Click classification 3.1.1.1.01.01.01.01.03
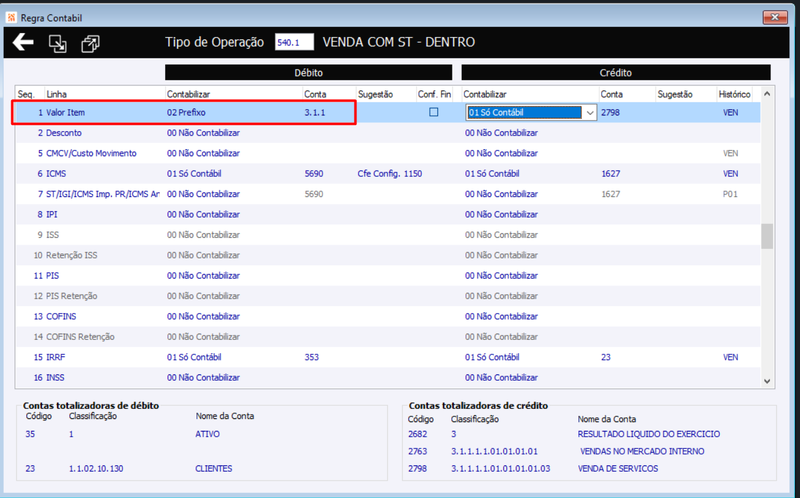 501,468
